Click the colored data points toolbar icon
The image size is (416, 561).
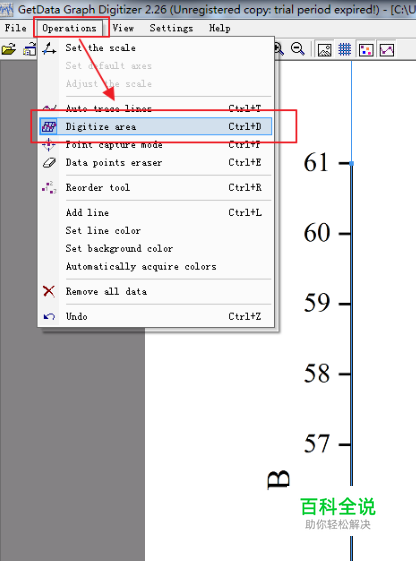(366, 50)
